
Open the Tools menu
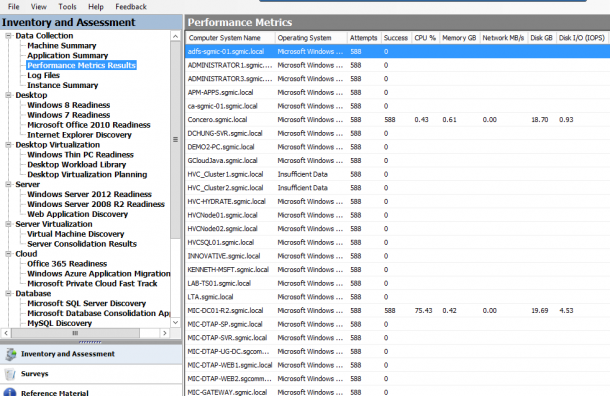click(x=67, y=7)
